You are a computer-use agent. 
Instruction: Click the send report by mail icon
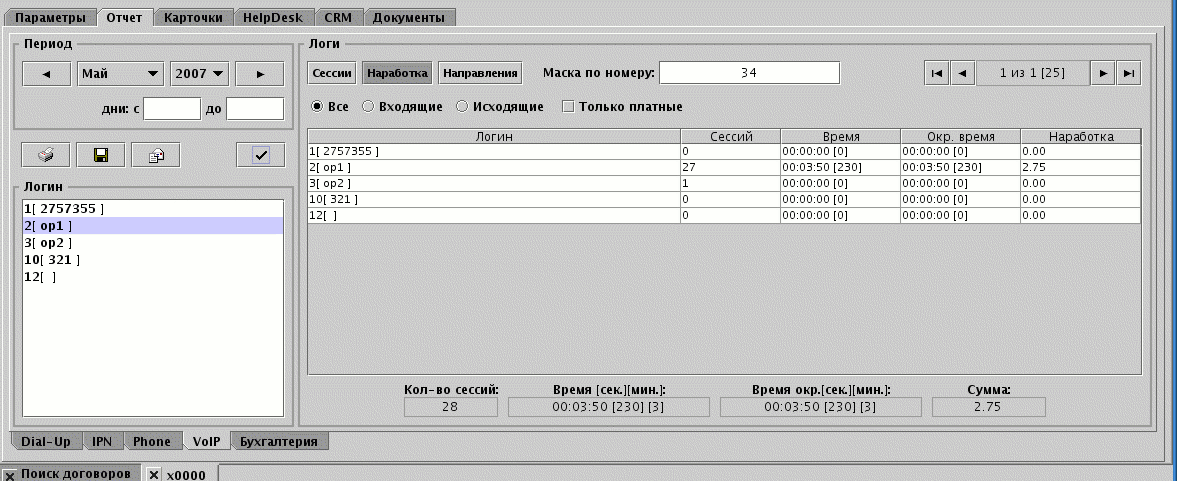[x=156, y=155]
